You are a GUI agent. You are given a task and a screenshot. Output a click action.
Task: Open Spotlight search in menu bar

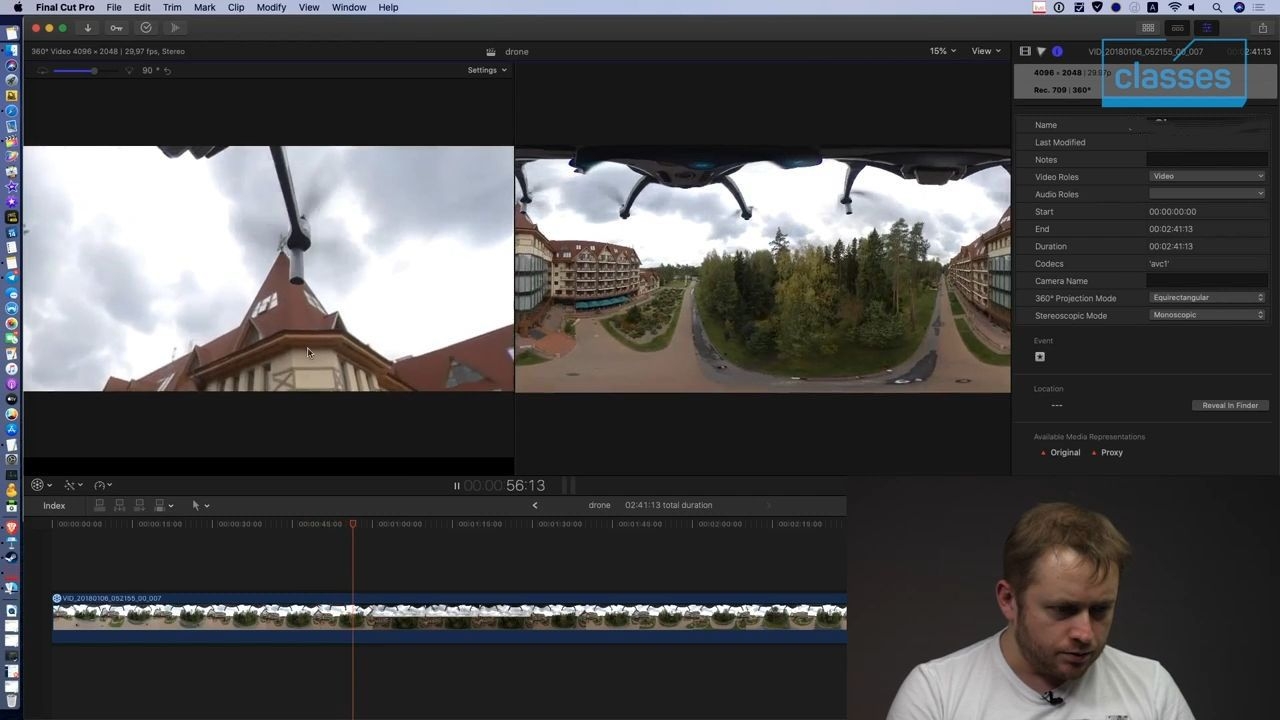click(x=1217, y=7)
